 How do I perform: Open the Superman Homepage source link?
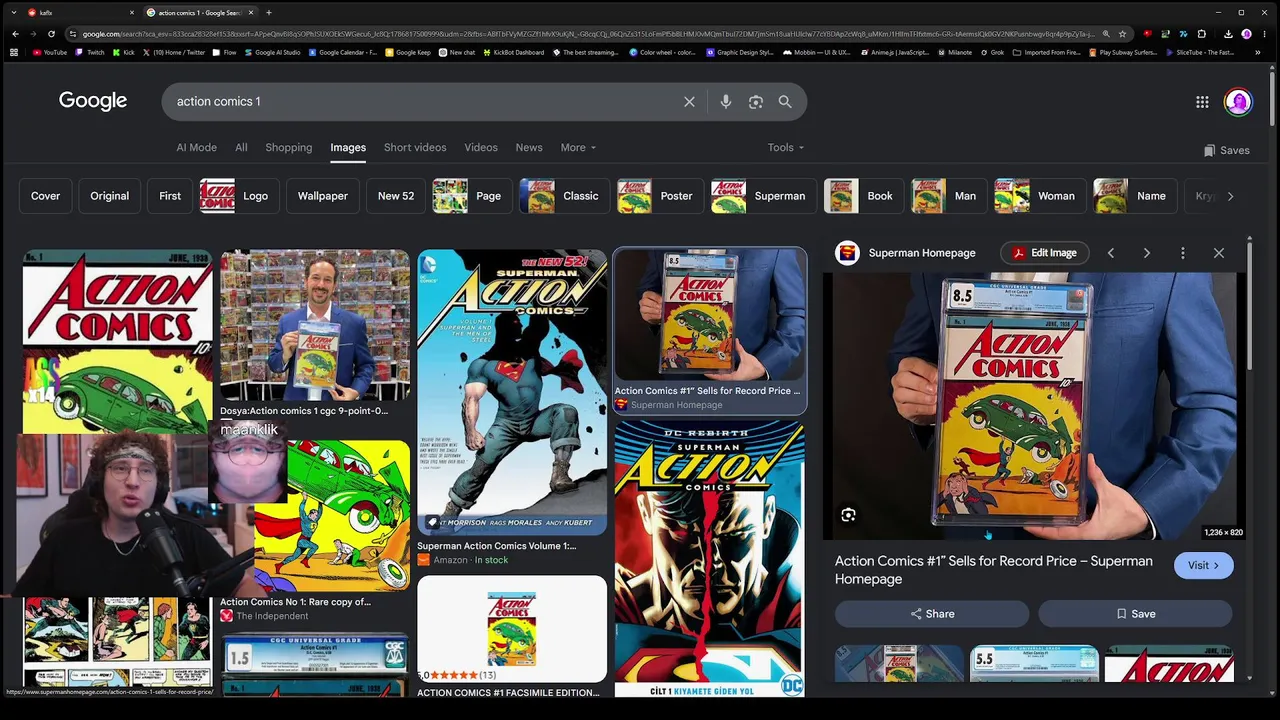pyautogui.click(x=906, y=253)
